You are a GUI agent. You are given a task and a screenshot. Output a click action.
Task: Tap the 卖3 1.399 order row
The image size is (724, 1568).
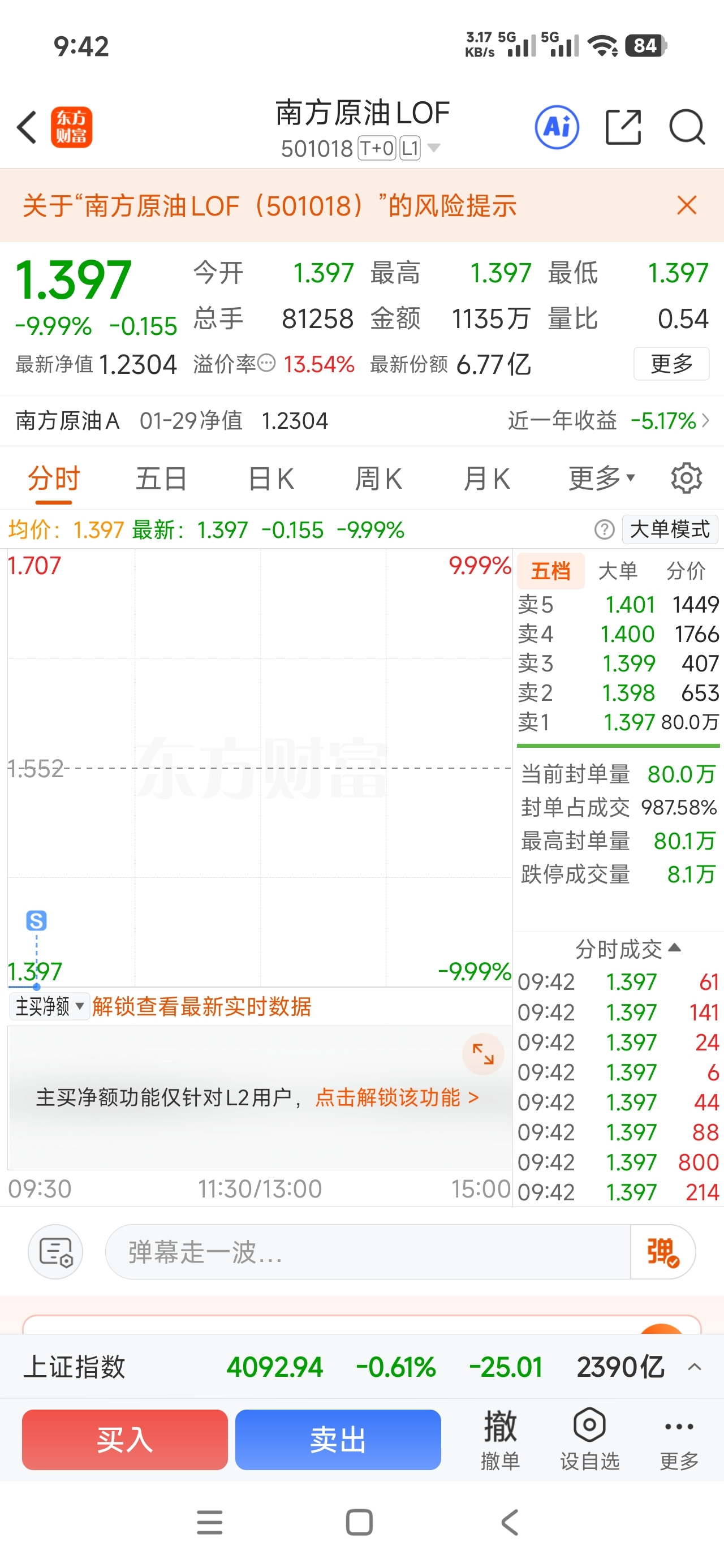pyautogui.click(x=618, y=663)
